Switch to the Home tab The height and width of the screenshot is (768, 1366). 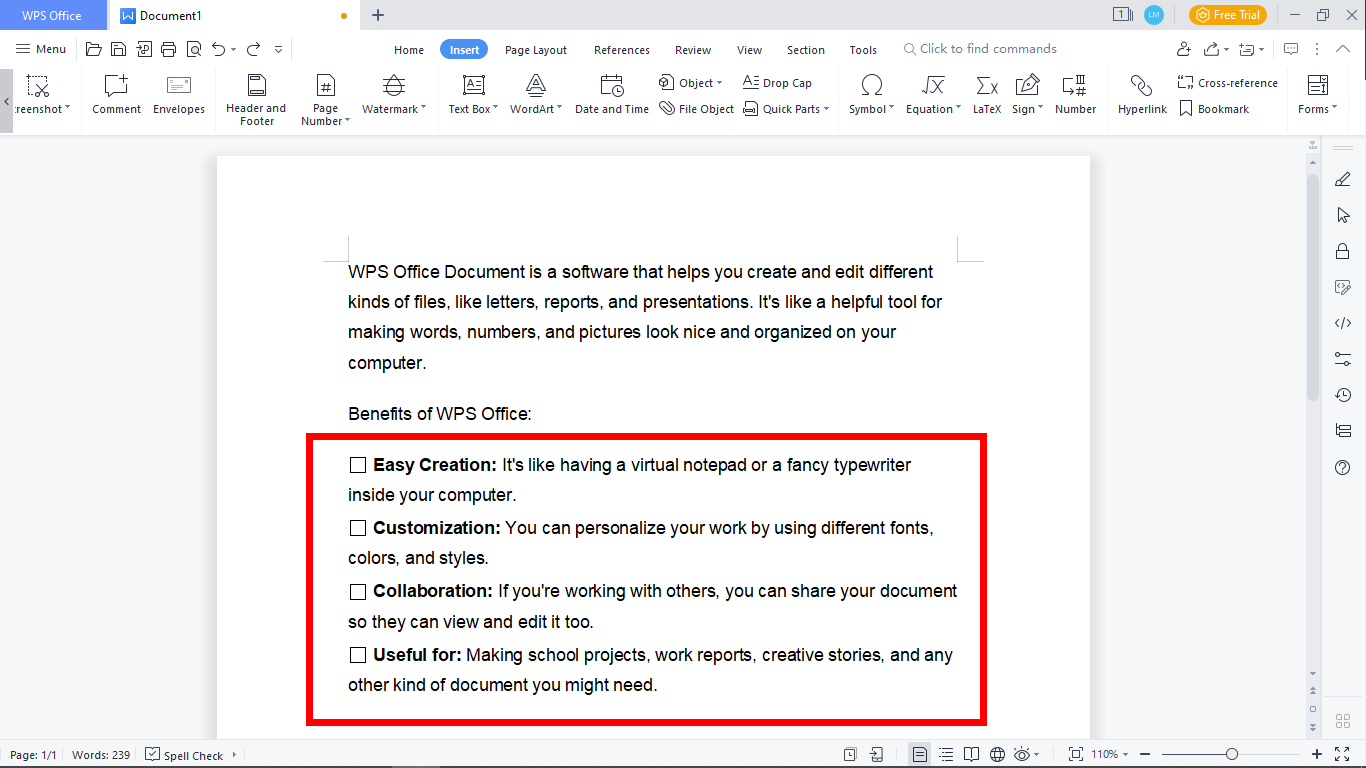tap(409, 50)
